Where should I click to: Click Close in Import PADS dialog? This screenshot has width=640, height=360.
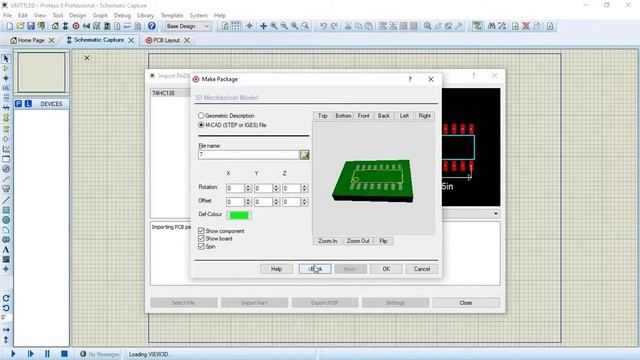[x=466, y=303]
